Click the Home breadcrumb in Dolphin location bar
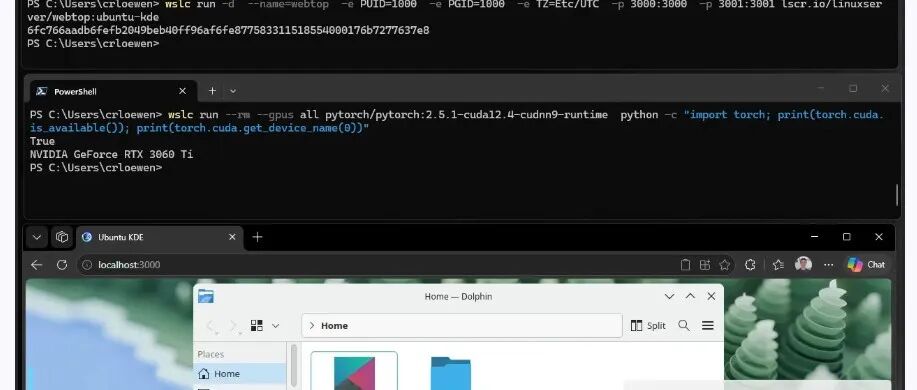The height and width of the screenshot is (390, 917). coord(335,326)
